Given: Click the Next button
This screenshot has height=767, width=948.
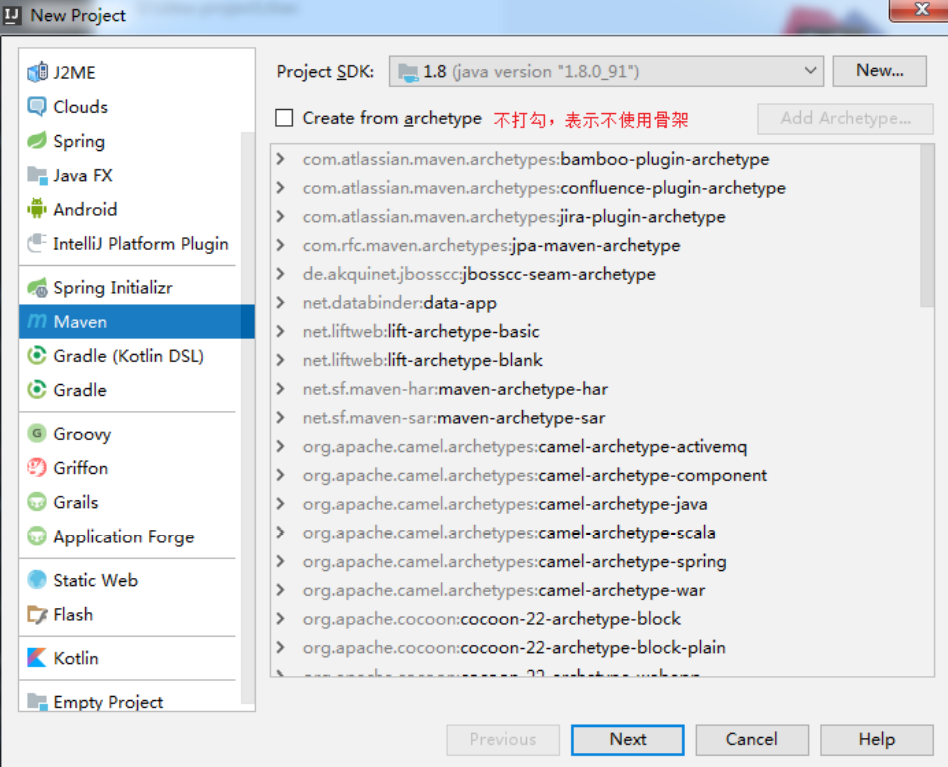Looking at the screenshot, I should (x=628, y=739).
